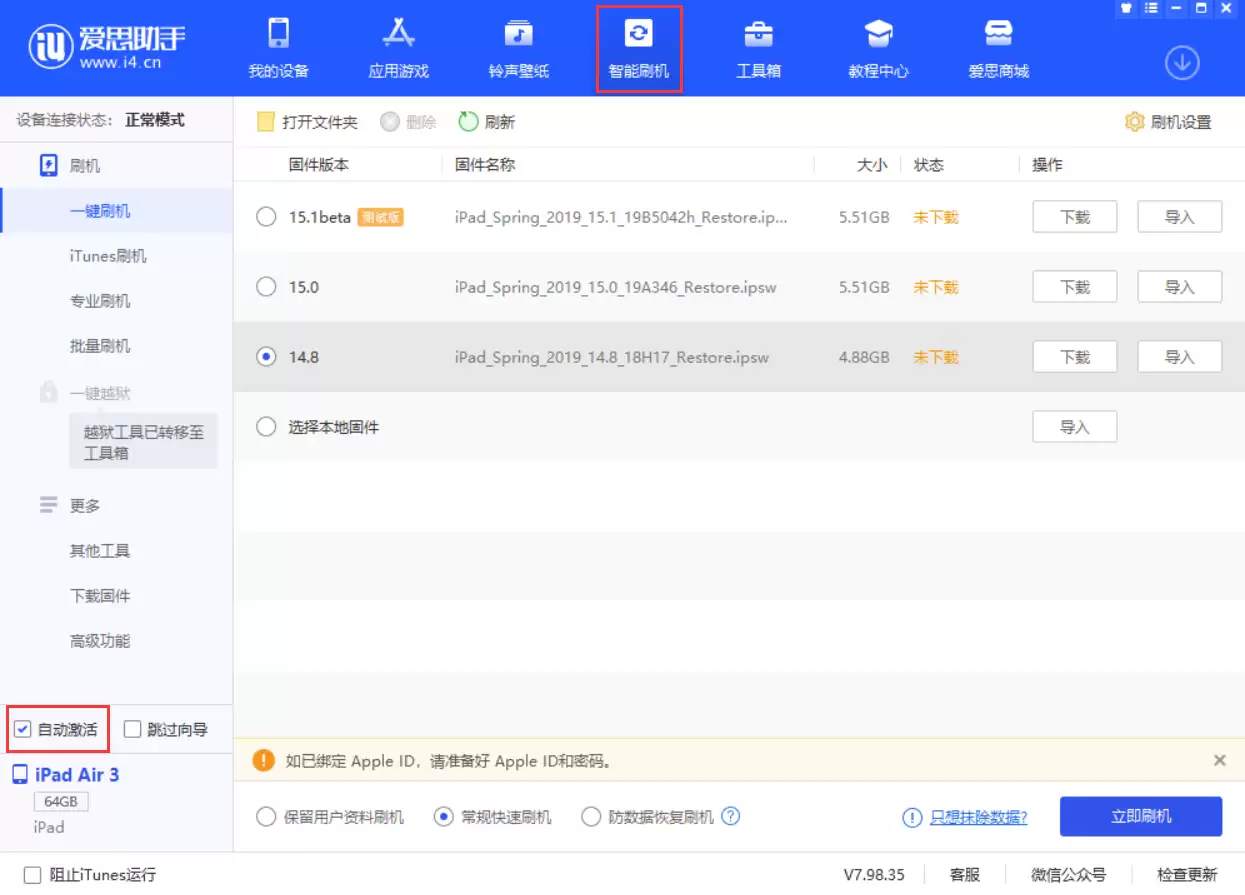Open the 我的设备 section

[278, 48]
